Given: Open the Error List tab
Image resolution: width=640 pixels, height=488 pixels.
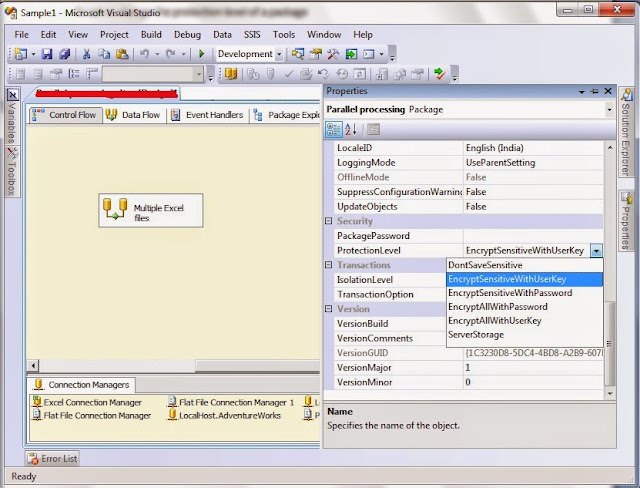Looking at the screenshot, I should click(52, 459).
